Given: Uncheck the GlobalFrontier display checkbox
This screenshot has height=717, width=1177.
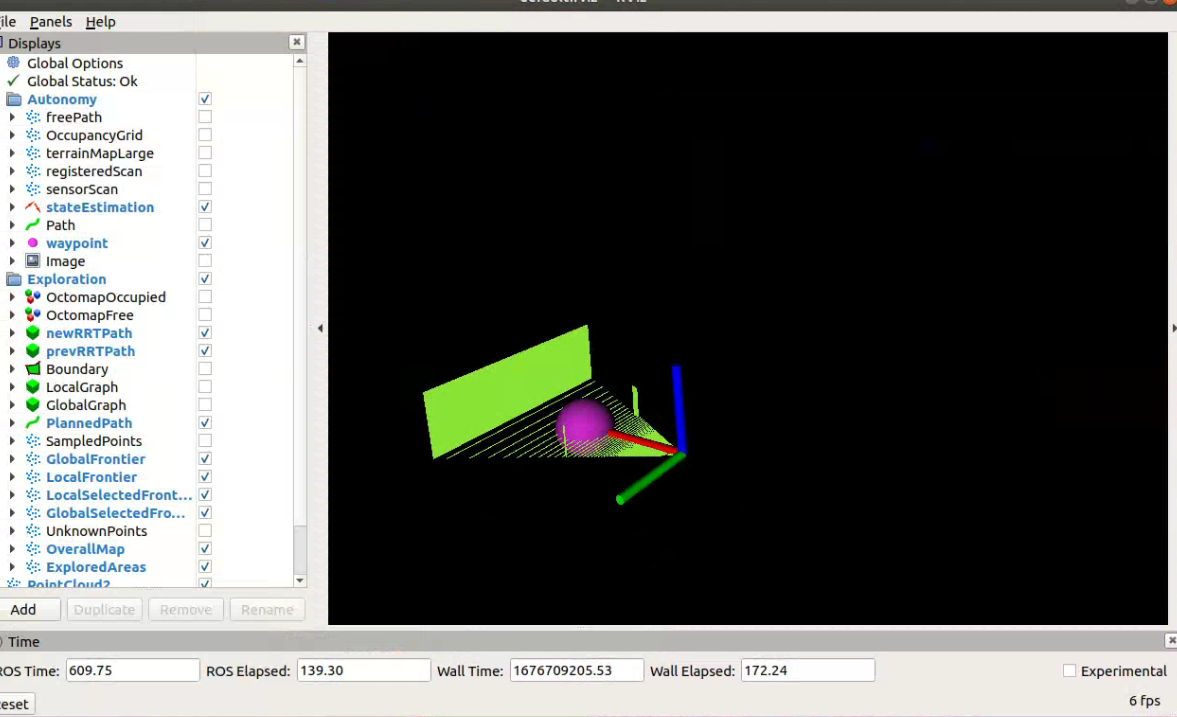Looking at the screenshot, I should 205,459.
